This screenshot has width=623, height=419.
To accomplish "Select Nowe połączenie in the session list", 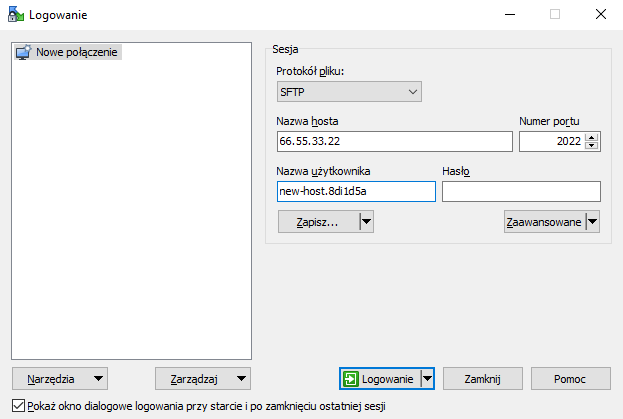I will point(78,52).
